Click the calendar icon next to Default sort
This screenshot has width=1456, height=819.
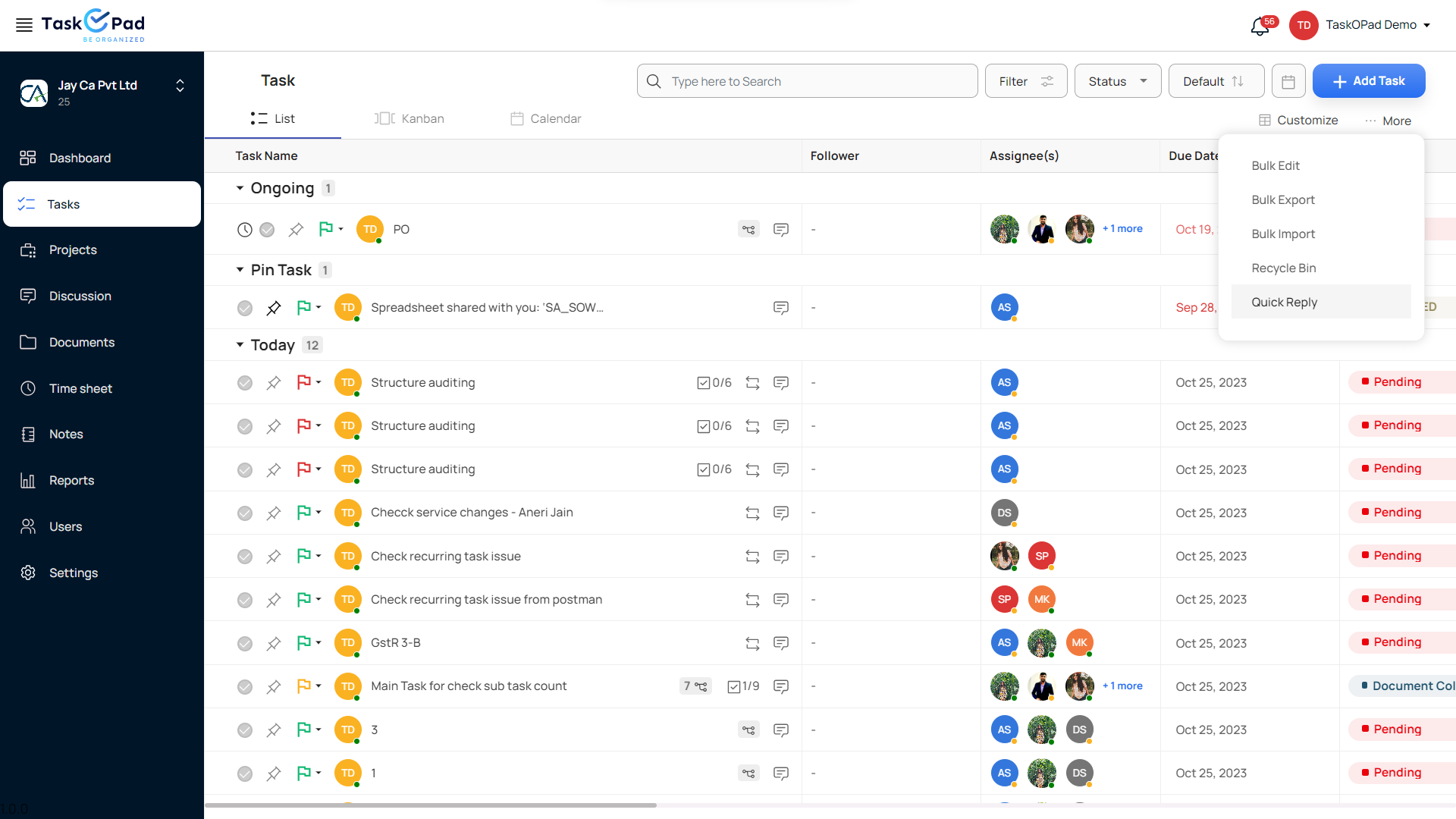[1288, 81]
